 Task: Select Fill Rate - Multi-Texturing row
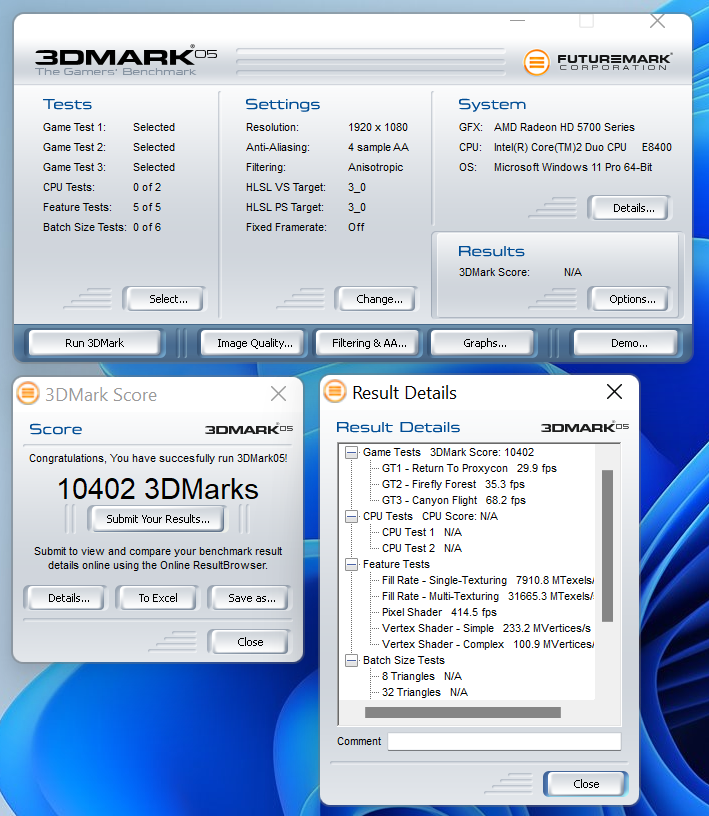(488, 596)
